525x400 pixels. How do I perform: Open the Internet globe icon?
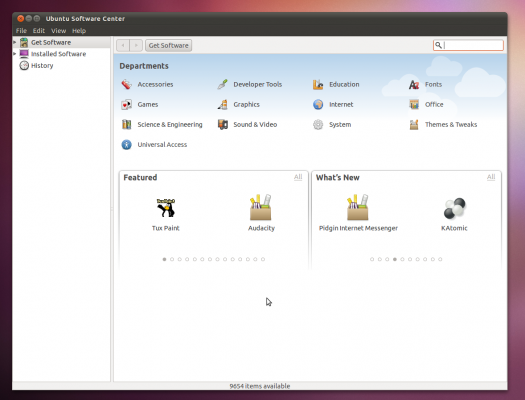point(318,104)
